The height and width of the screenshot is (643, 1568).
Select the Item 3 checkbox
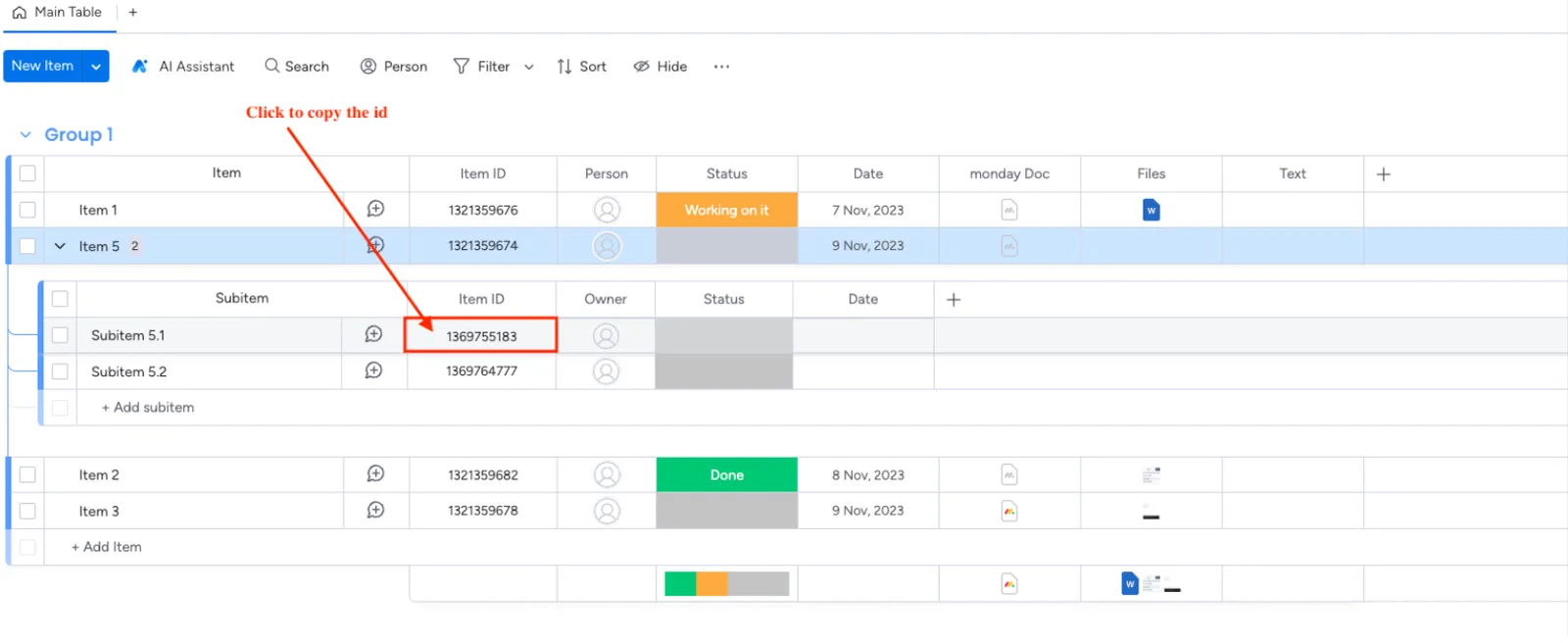click(x=27, y=511)
